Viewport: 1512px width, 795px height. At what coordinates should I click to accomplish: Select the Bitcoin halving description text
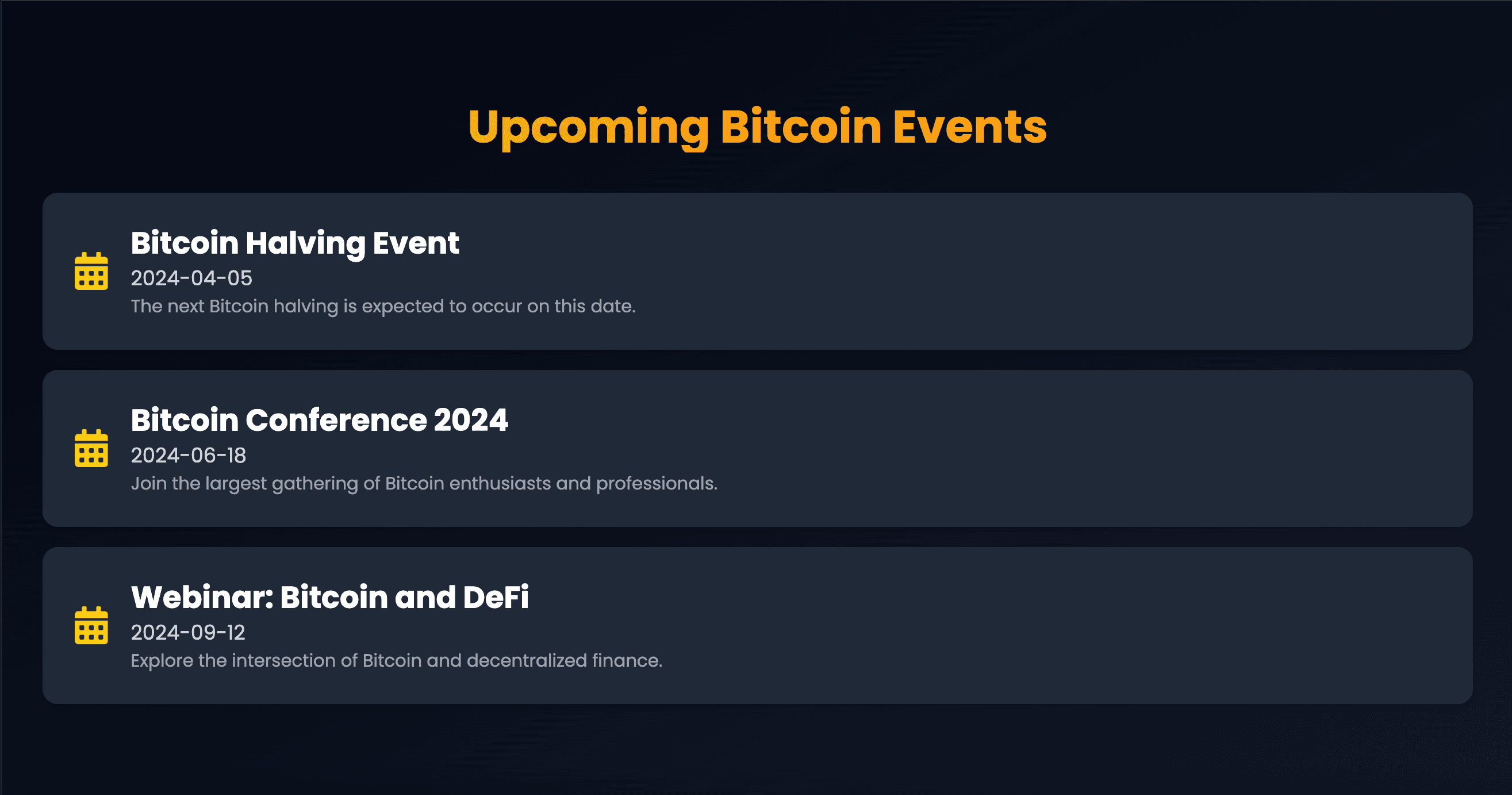[x=383, y=306]
